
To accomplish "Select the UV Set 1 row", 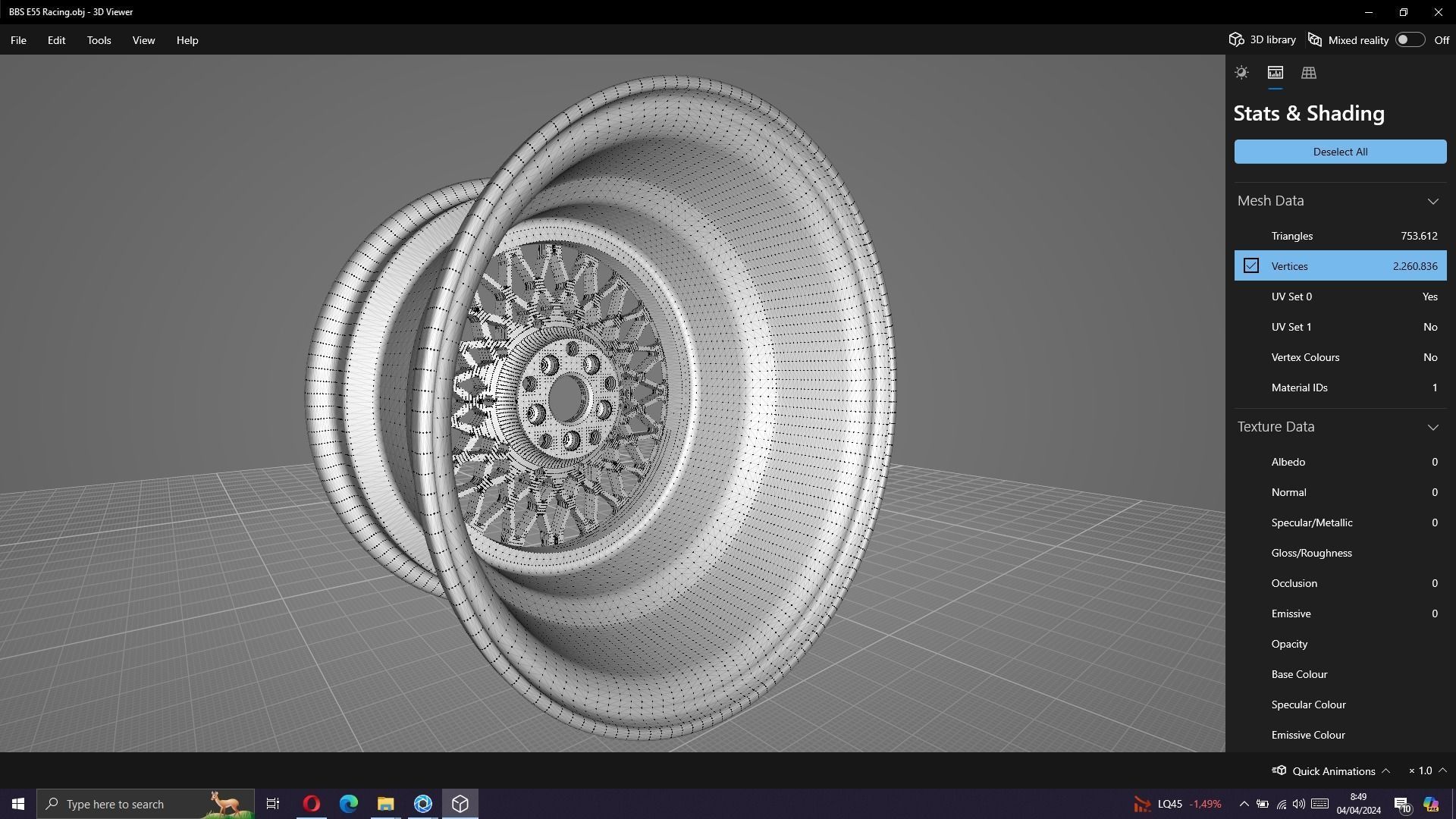I will pyautogui.click(x=1340, y=327).
